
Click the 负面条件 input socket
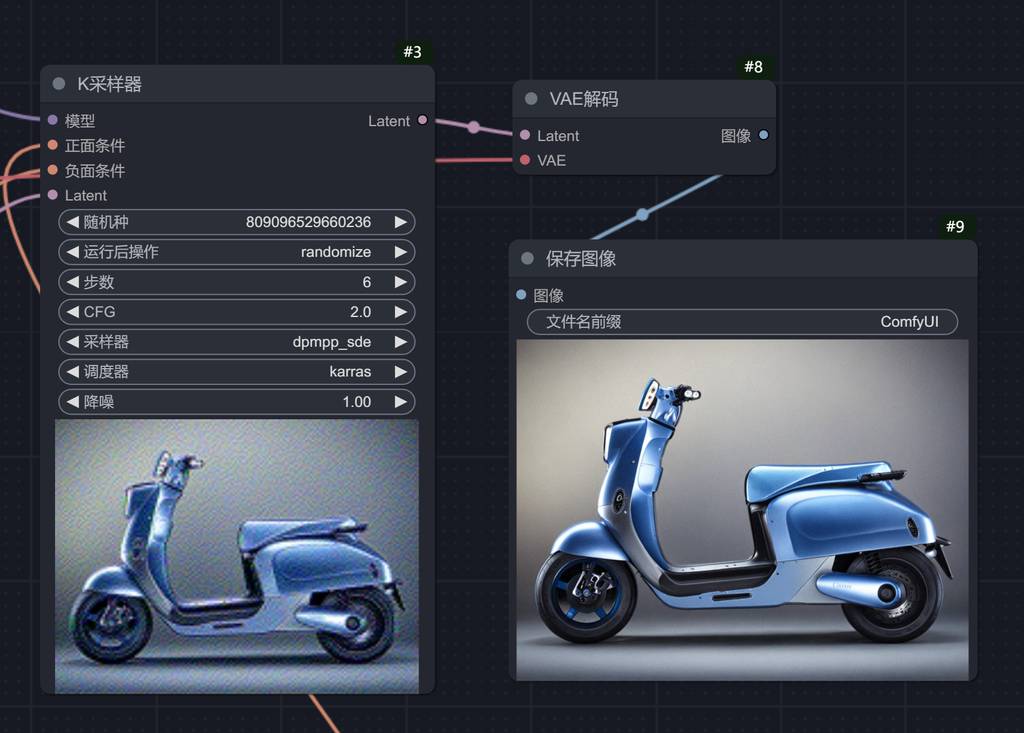click(53, 170)
